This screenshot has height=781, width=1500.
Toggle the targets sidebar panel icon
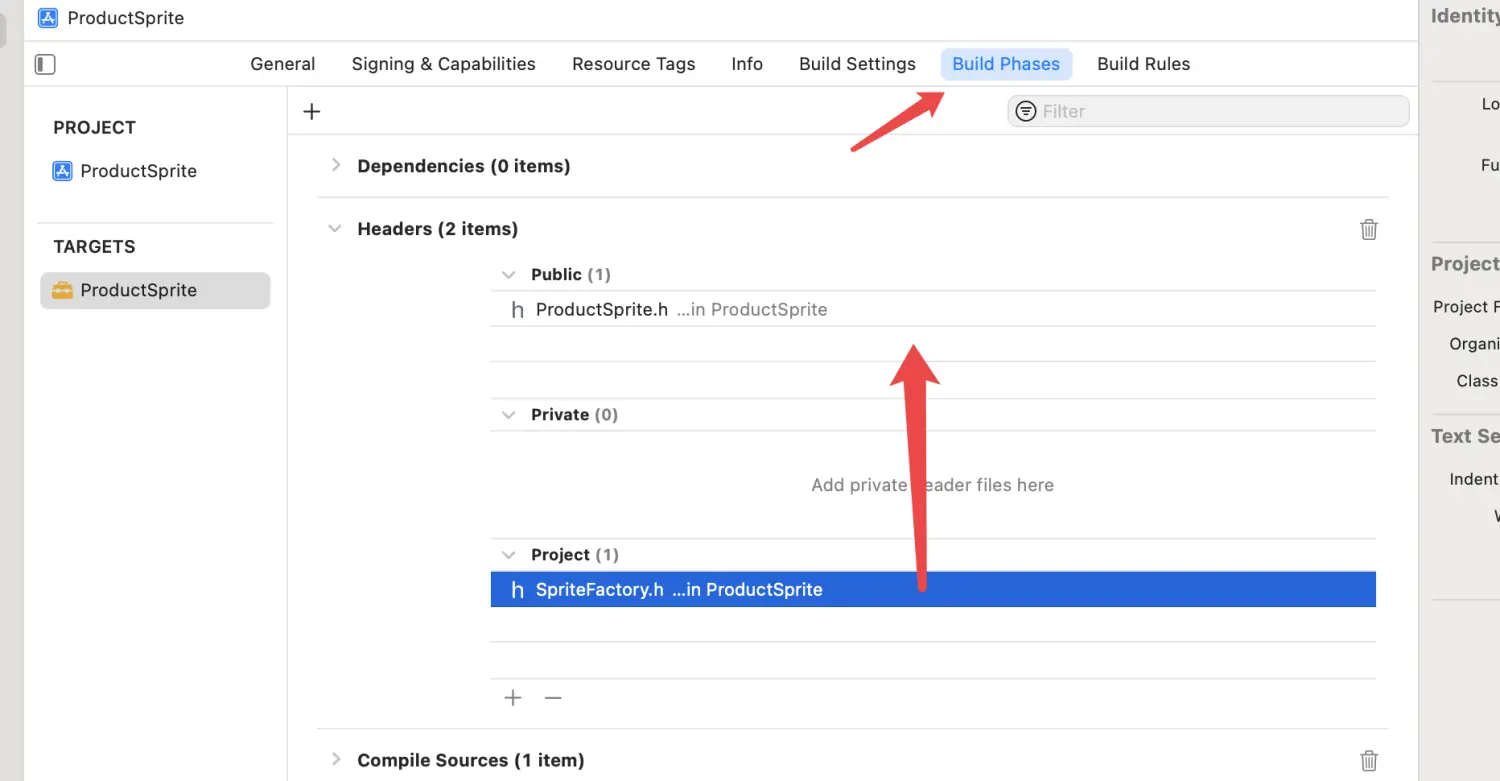click(45, 64)
